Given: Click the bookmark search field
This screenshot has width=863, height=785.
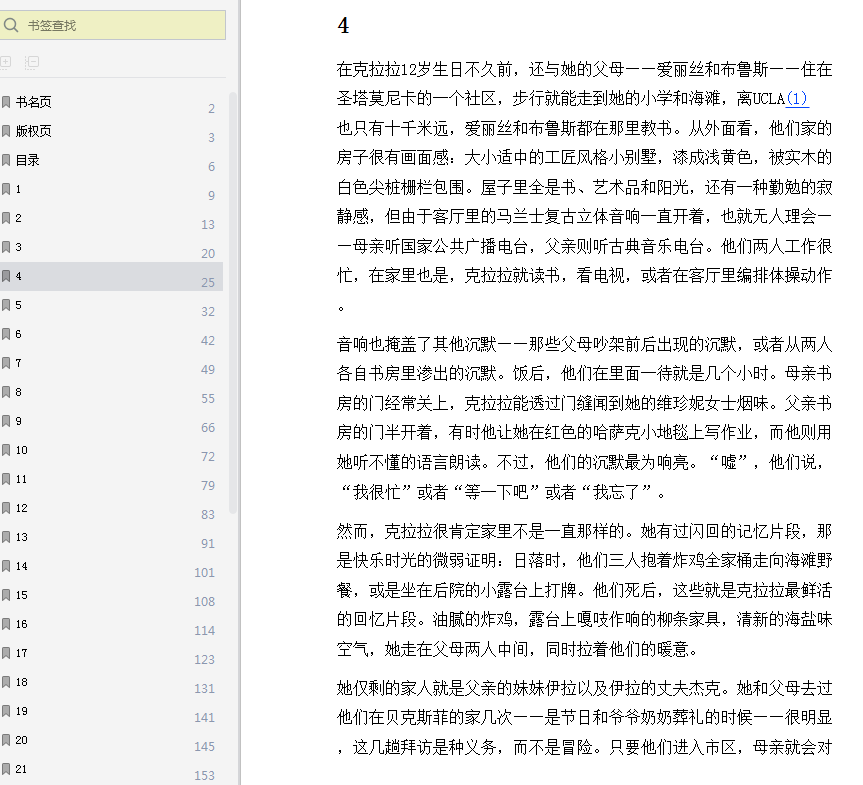Looking at the screenshot, I should tap(112, 25).
